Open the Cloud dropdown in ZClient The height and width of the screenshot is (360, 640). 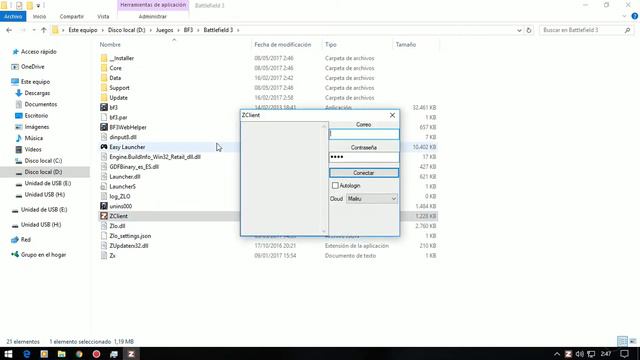(372, 199)
